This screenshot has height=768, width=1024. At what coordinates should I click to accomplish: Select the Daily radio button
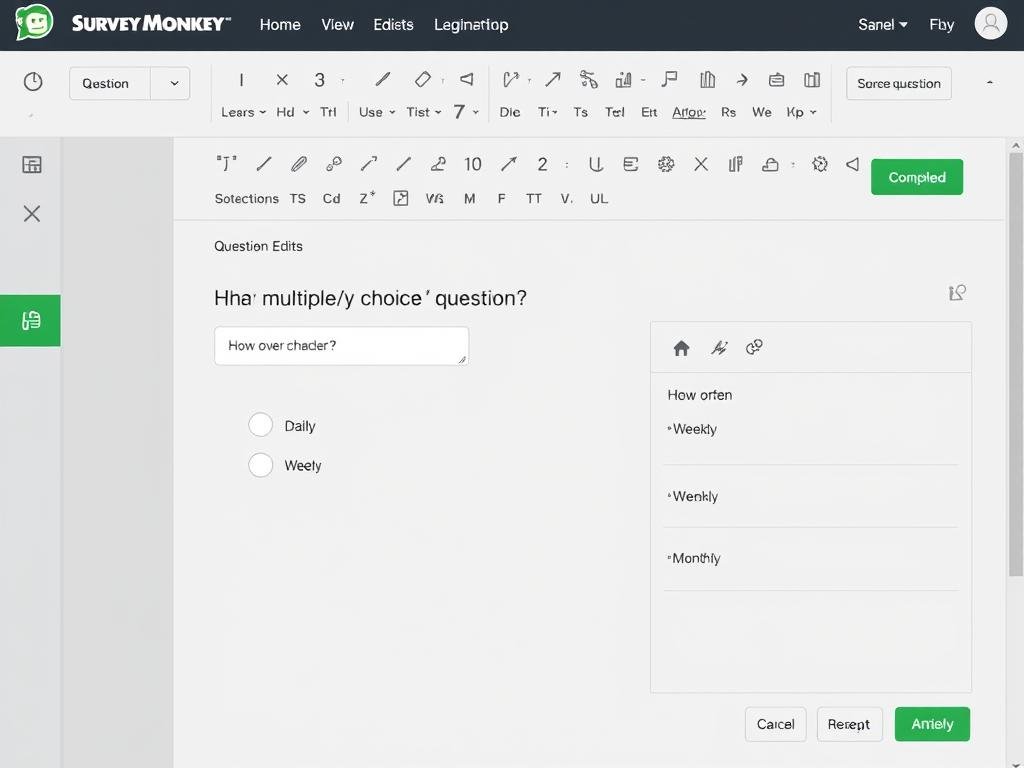click(x=260, y=424)
